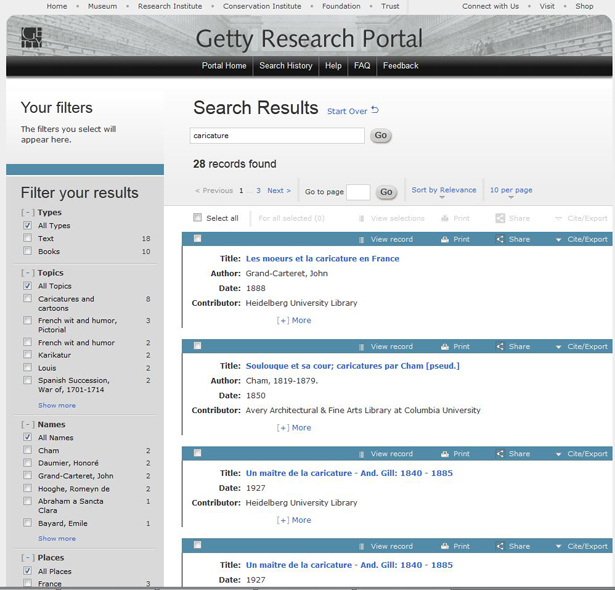Image resolution: width=615 pixels, height=590 pixels.
Task: Go to Research Institute top link
Action: coord(170,6)
